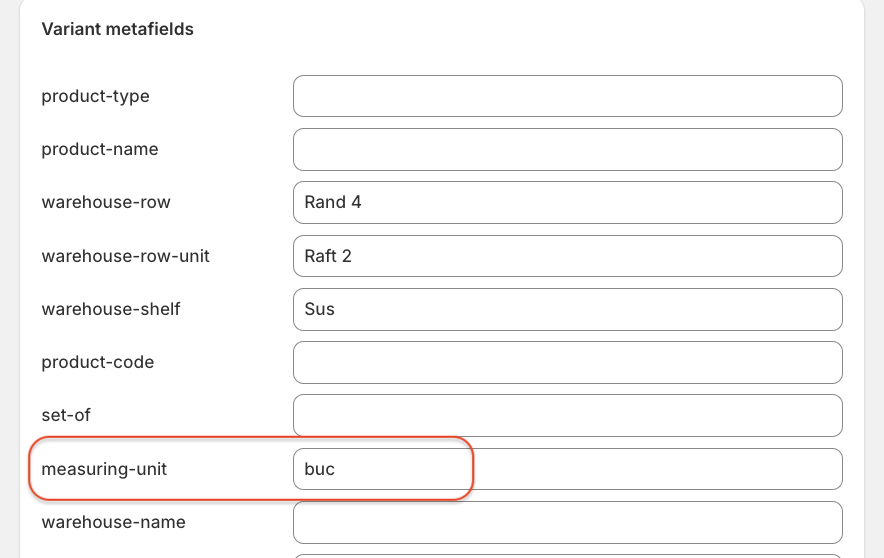
Task: Select the warehouse-row-unit field with Raft 2
Action: (567, 256)
